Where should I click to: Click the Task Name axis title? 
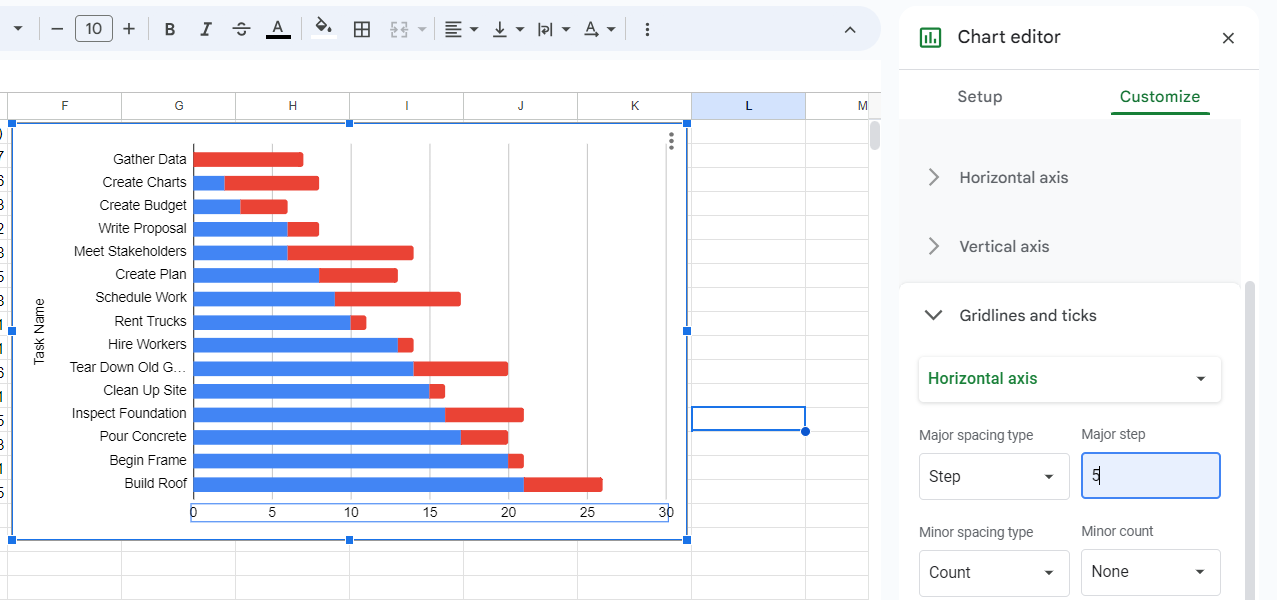pos(40,331)
